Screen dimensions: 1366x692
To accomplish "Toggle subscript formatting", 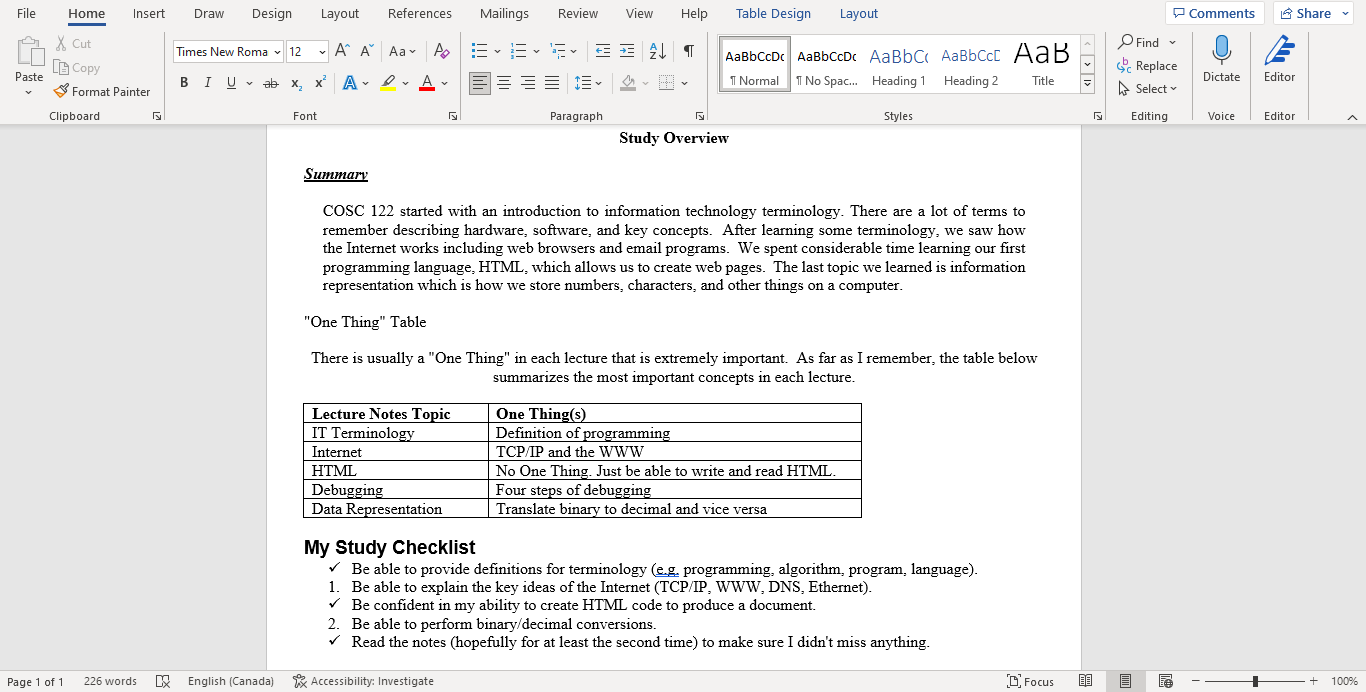I will [x=296, y=83].
